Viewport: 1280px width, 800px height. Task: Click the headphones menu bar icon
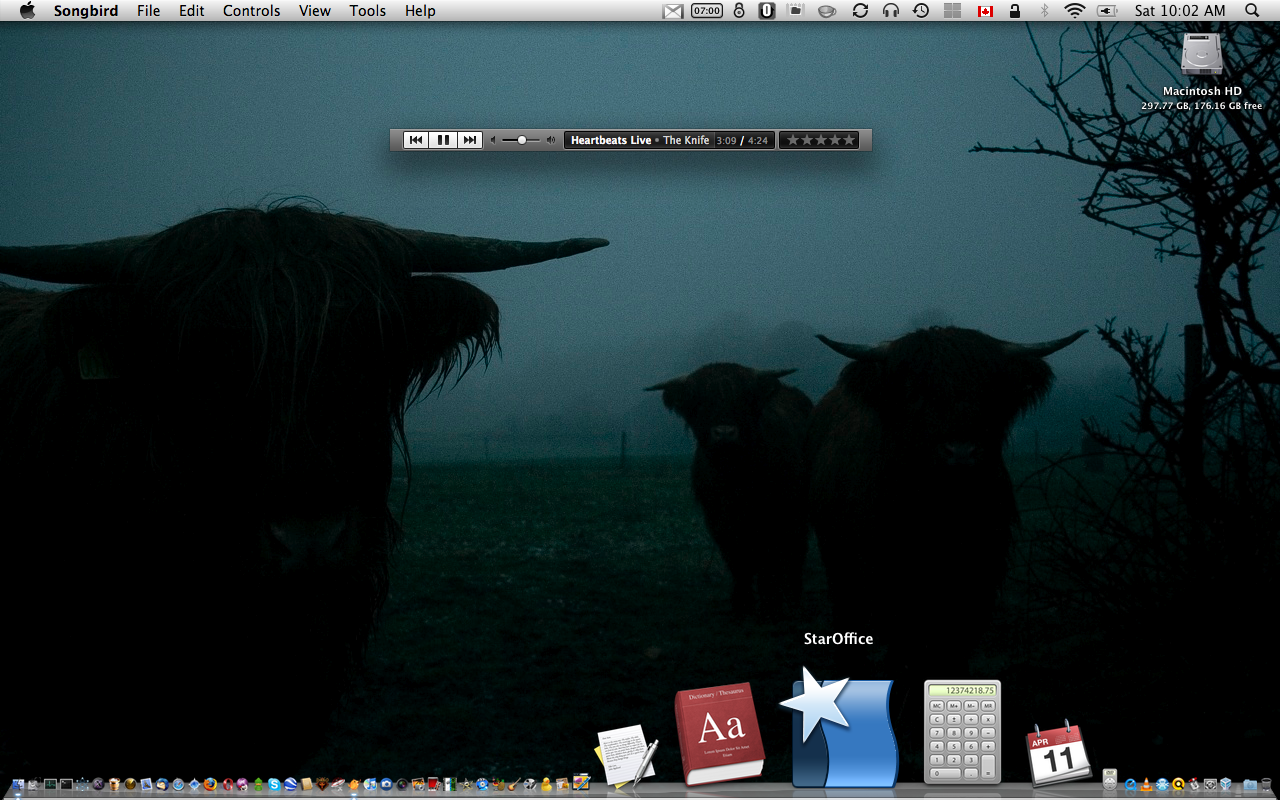point(891,11)
